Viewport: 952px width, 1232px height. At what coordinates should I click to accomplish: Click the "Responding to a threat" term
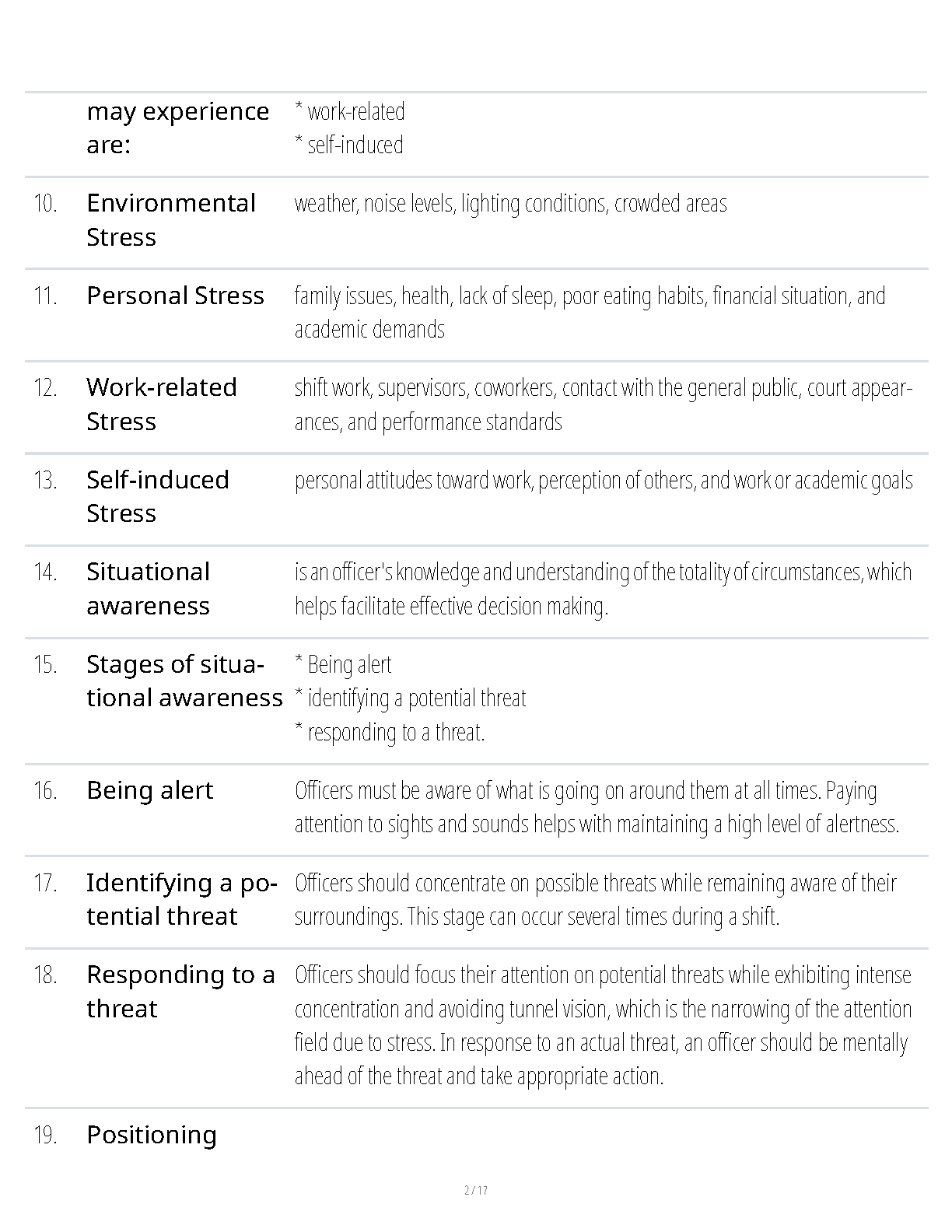(180, 991)
